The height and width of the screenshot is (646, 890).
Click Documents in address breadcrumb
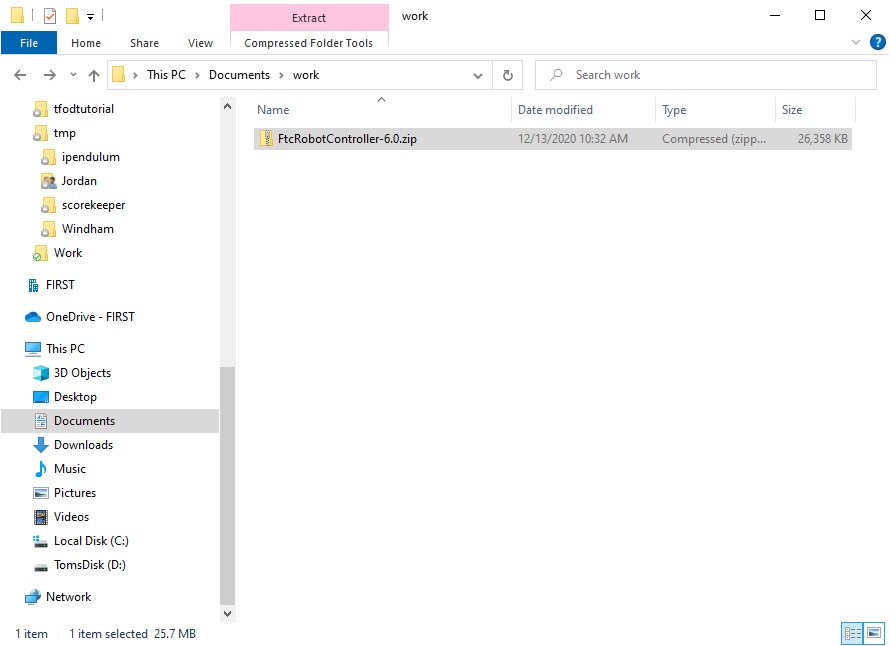(239, 75)
